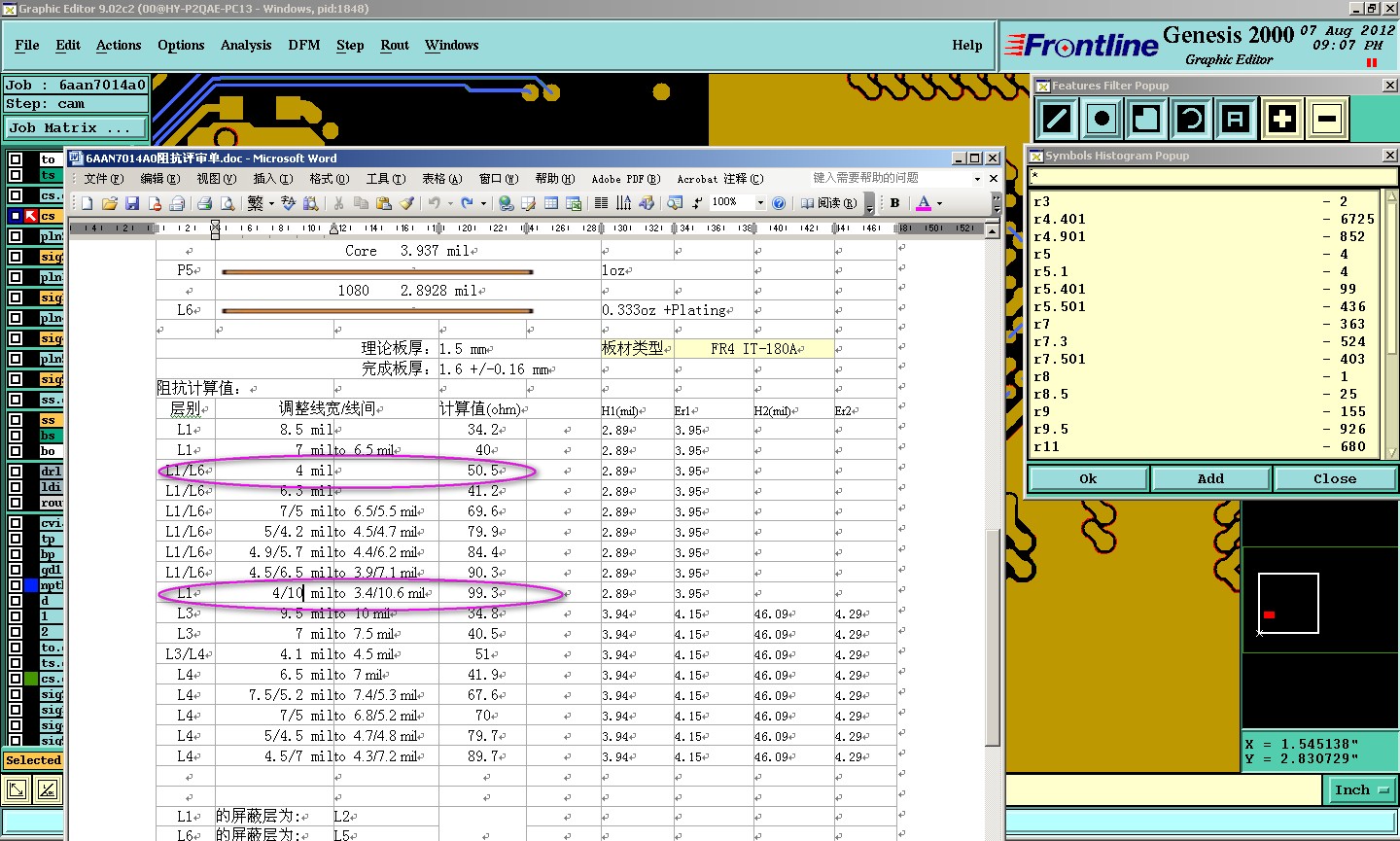This screenshot has width=1400, height=841.
Task: Toggle the checkbox for layer 'bo'
Action: coord(16,451)
